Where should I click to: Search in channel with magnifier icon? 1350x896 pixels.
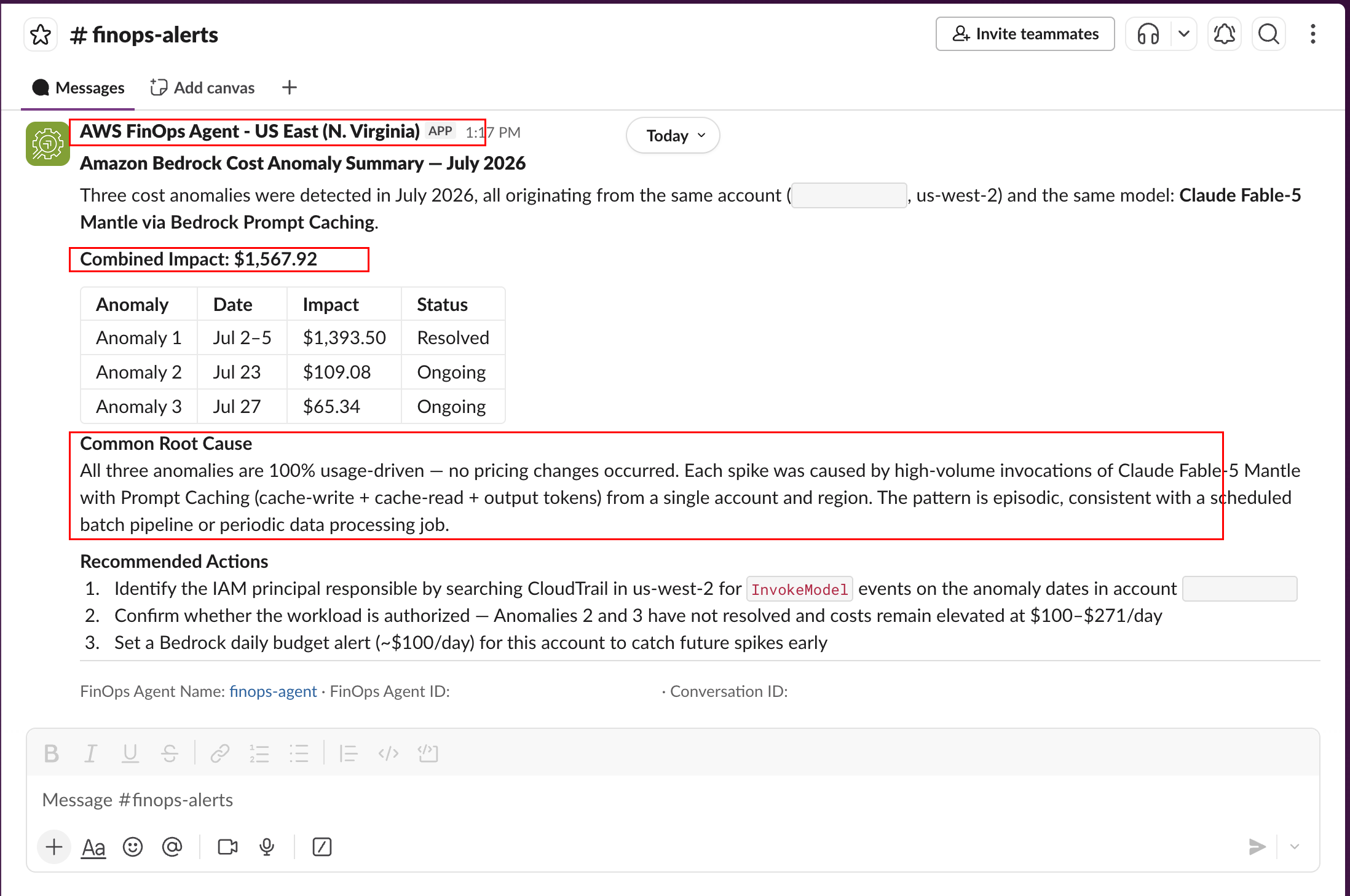[x=1269, y=34]
